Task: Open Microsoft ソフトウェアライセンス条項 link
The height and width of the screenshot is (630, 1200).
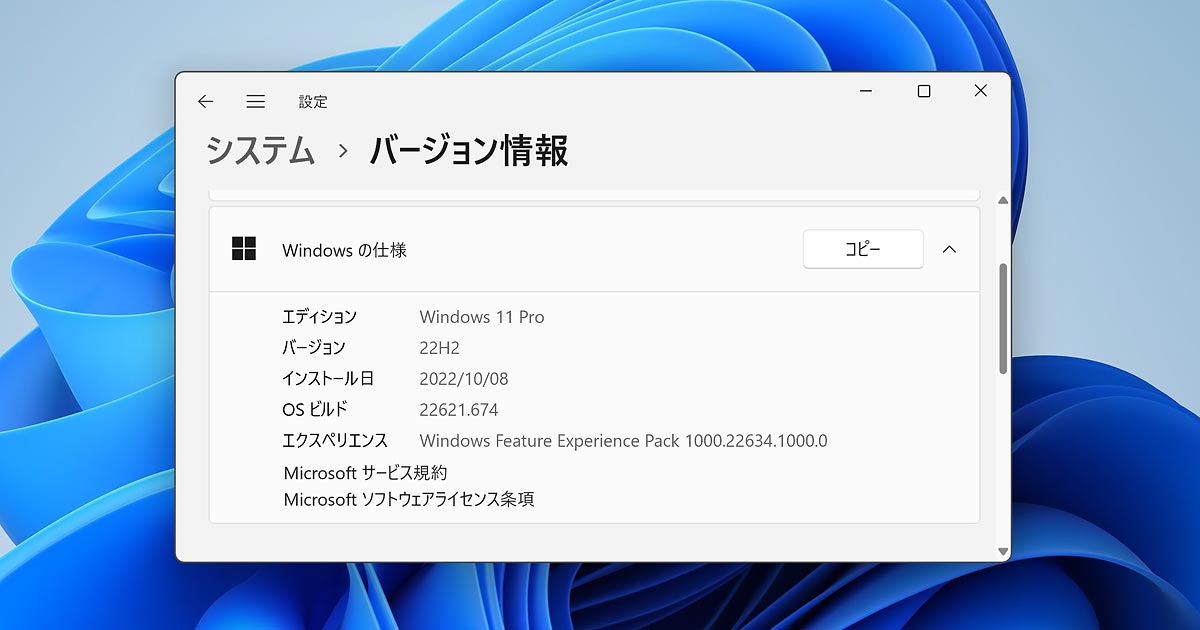Action: pyautogui.click(x=409, y=499)
